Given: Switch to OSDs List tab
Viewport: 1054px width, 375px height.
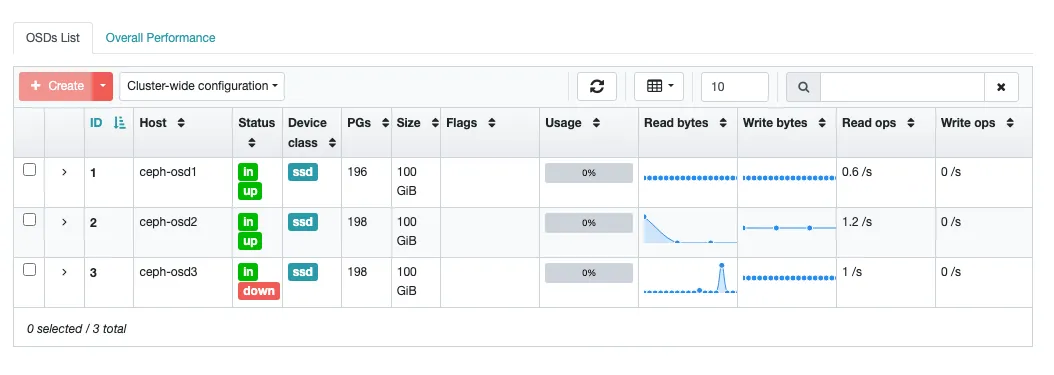Looking at the screenshot, I should (x=53, y=38).
